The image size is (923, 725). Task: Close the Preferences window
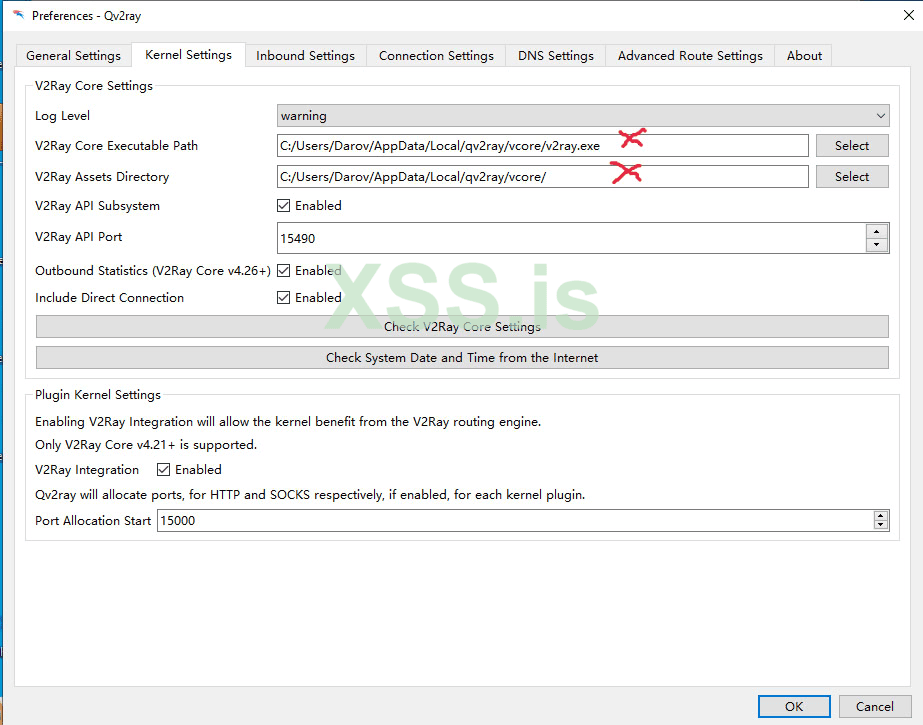click(908, 15)
